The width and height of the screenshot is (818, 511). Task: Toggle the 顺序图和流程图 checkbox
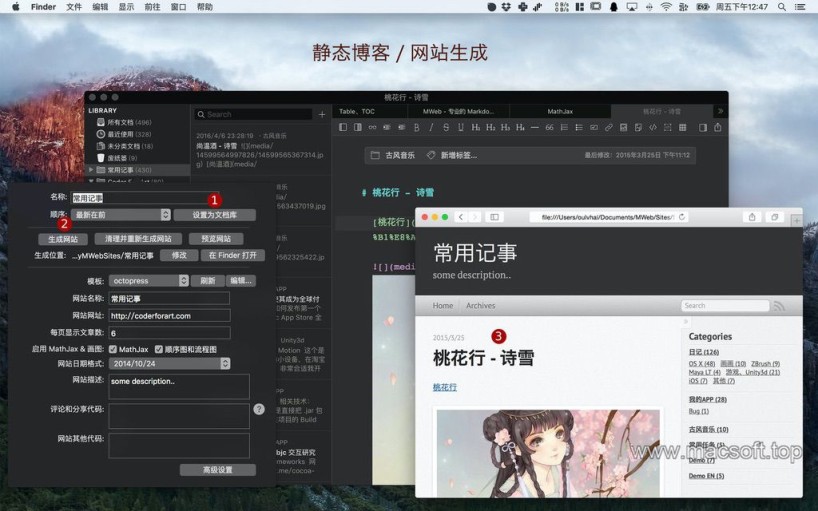pyautogui.click(x=160, y=349)
